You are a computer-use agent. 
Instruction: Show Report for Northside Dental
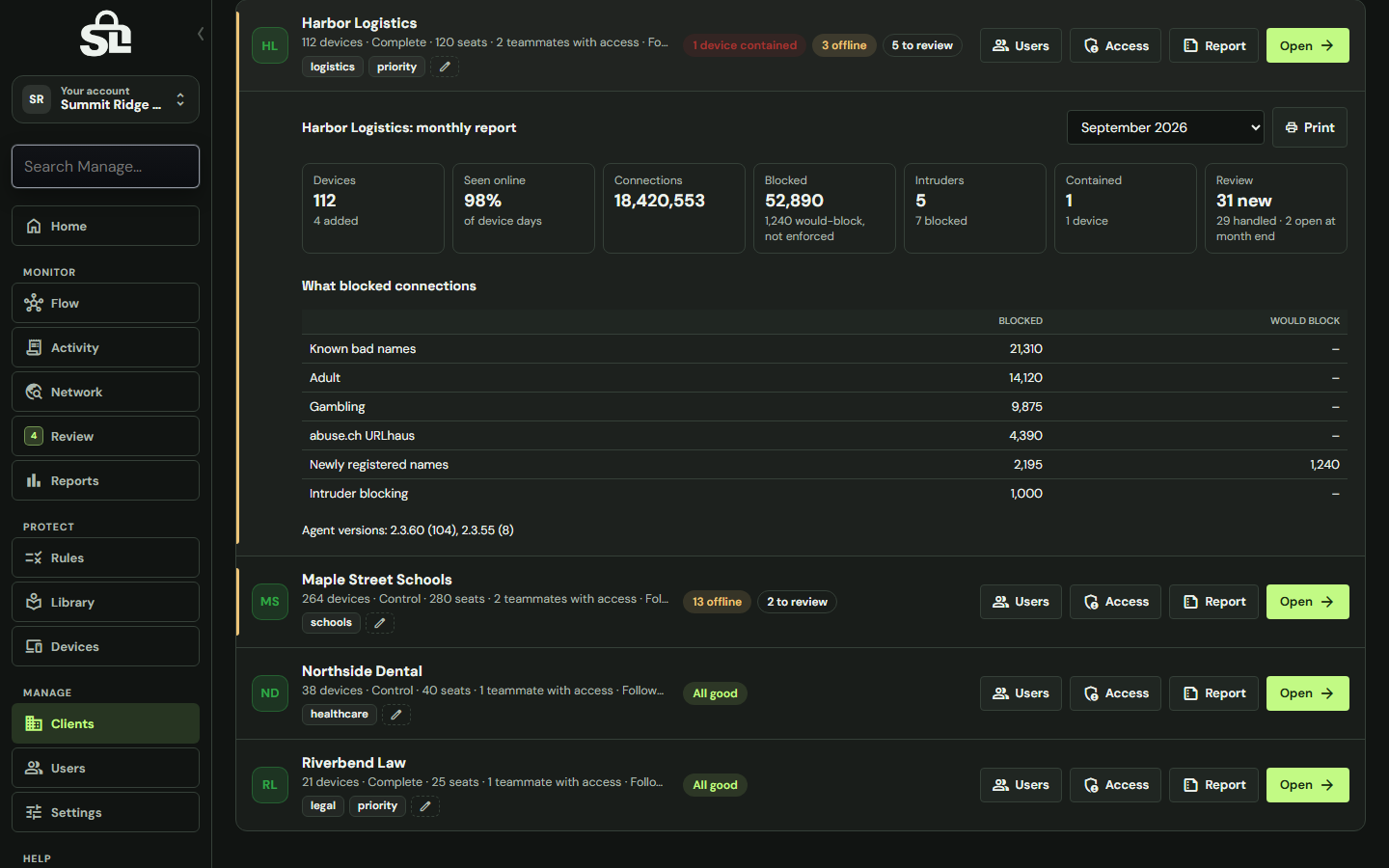click(x=1213, y=693)
